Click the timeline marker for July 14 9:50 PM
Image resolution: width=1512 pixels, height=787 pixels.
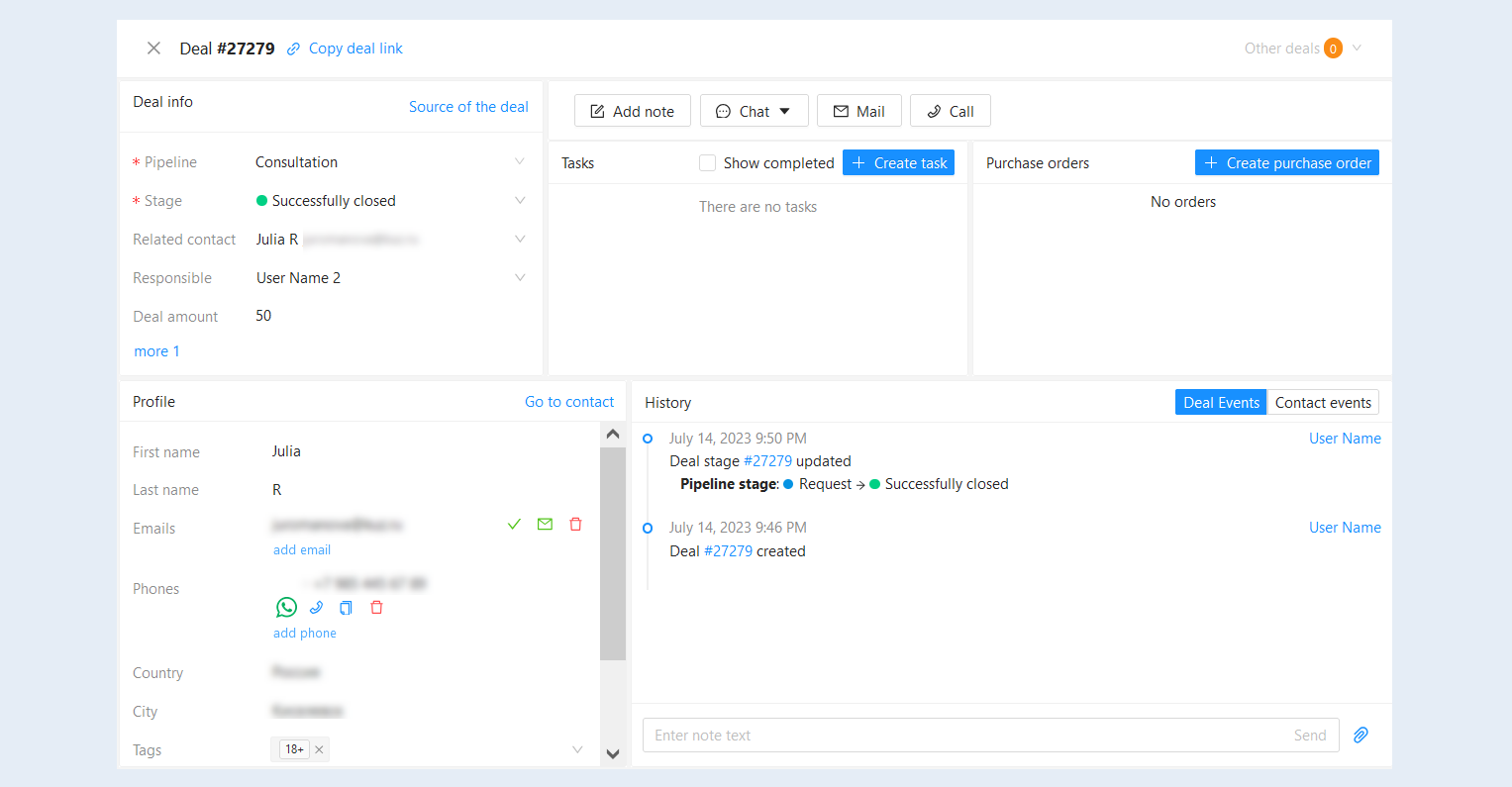(x=648, y=439)
